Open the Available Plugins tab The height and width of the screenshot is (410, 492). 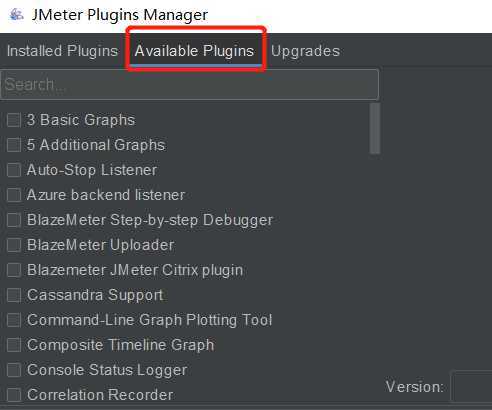click(x=194, y=51)
